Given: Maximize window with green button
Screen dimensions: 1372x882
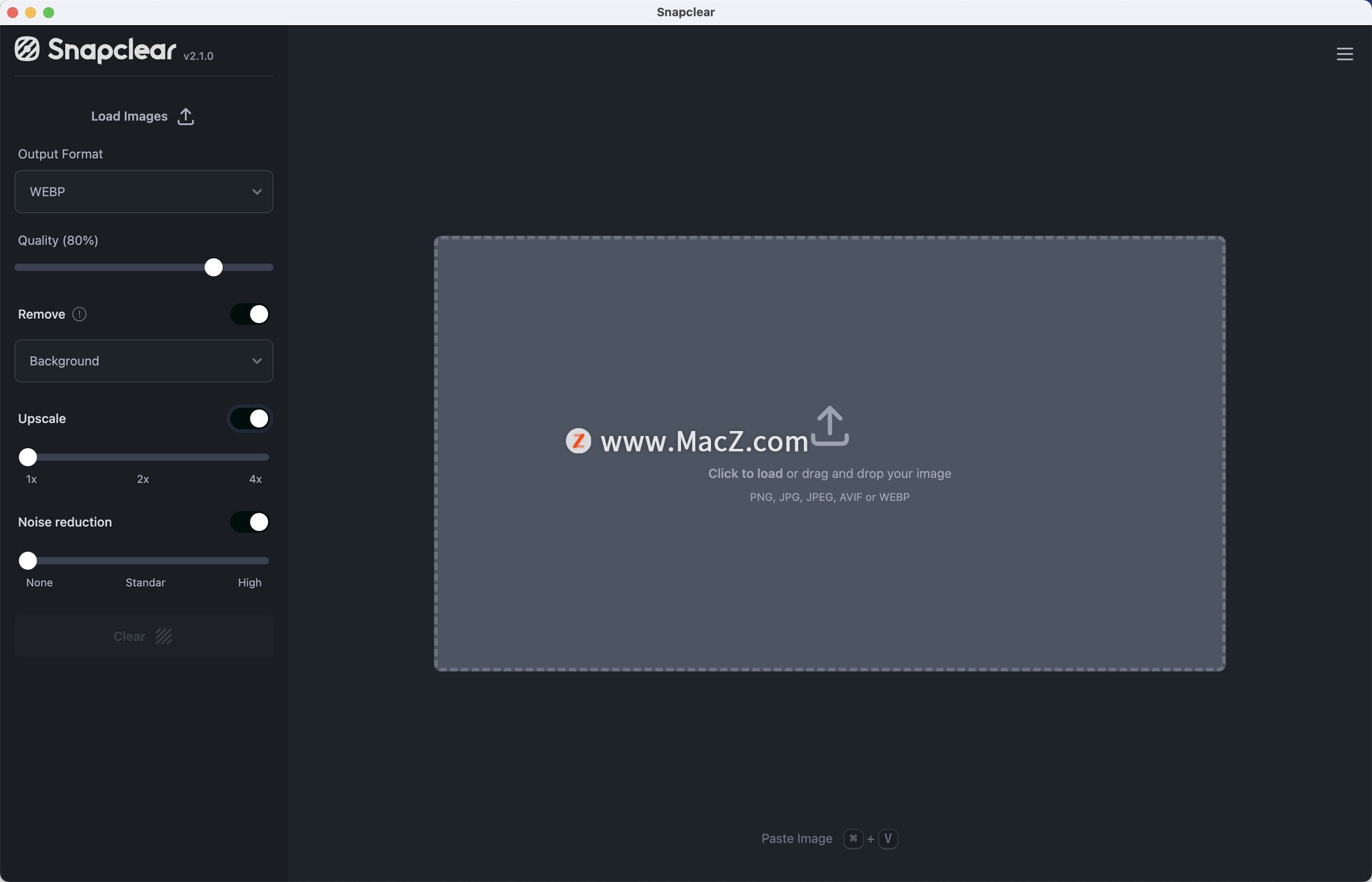Looking at the screenshot, I should pos(49,12).
